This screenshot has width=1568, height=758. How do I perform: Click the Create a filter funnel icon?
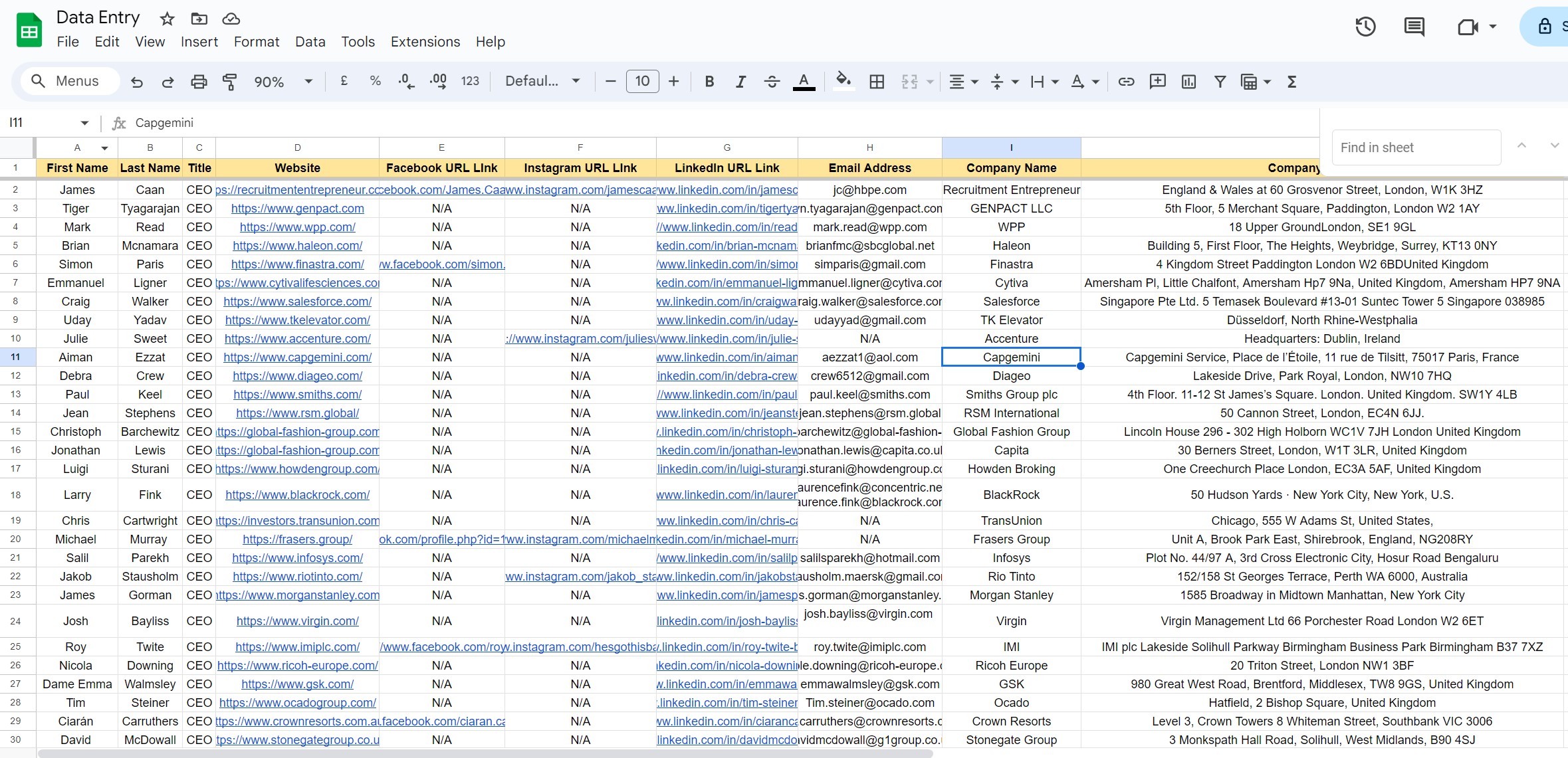pos(1220,82)
